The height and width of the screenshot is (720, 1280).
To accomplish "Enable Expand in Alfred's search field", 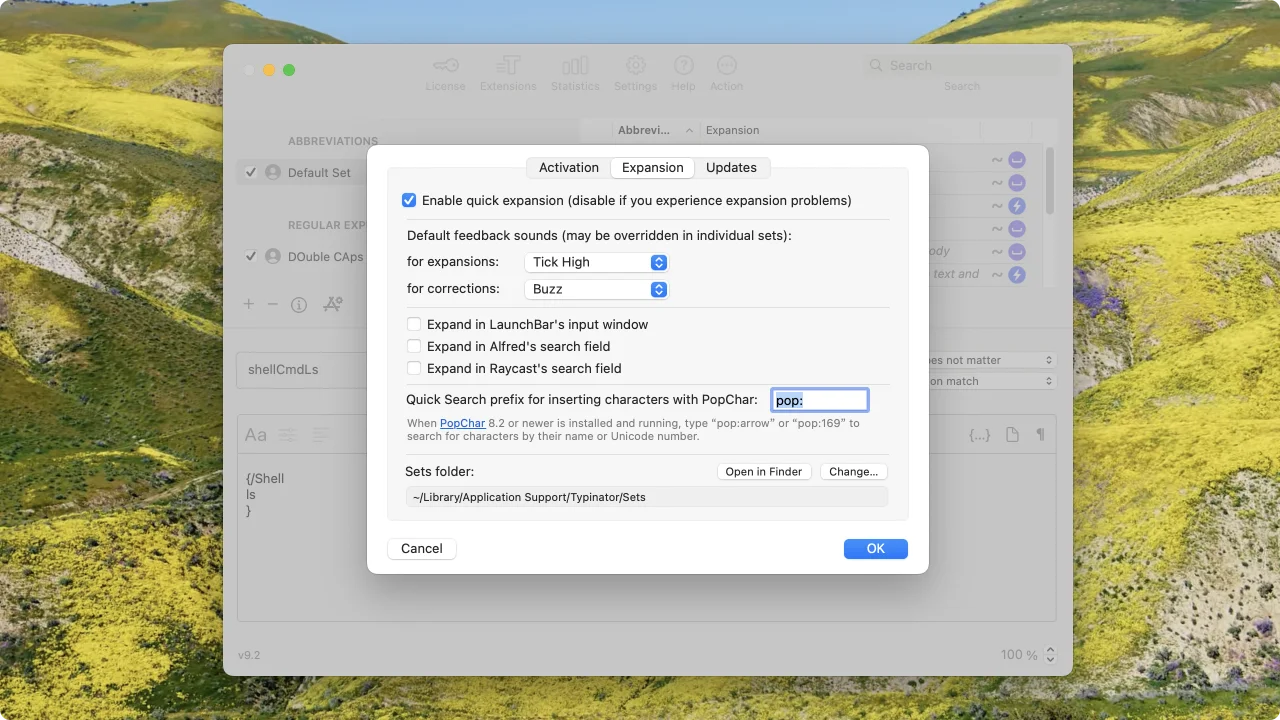I will [x=414, y=346].
